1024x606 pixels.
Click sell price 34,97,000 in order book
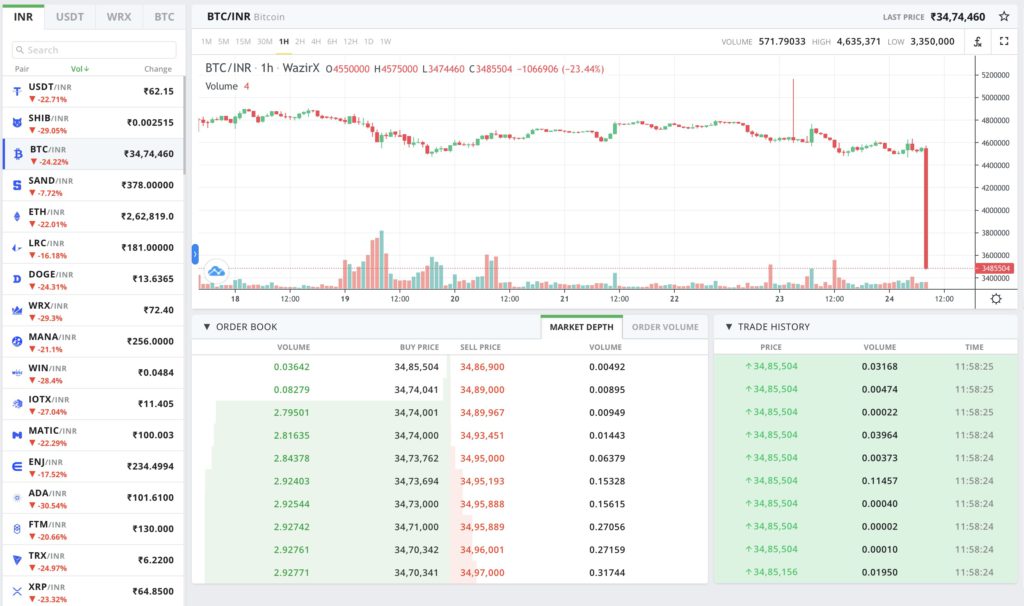[482, 573]
